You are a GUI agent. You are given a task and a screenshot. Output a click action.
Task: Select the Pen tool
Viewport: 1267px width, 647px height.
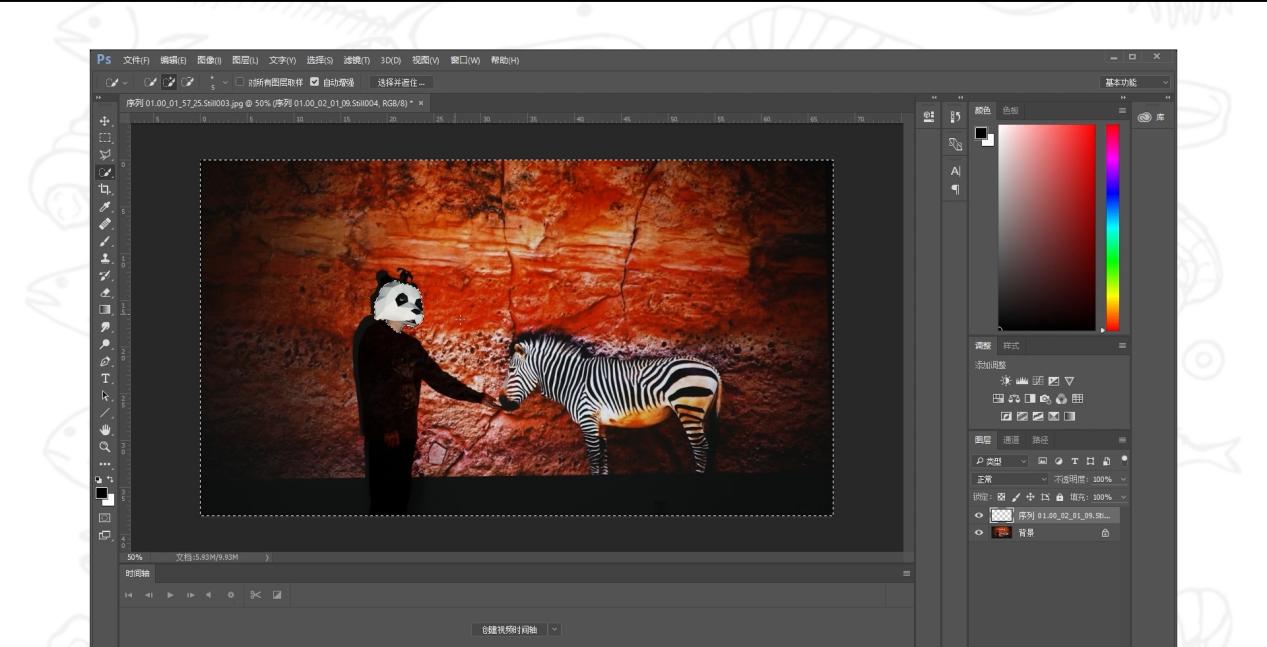tap(105, 362)
